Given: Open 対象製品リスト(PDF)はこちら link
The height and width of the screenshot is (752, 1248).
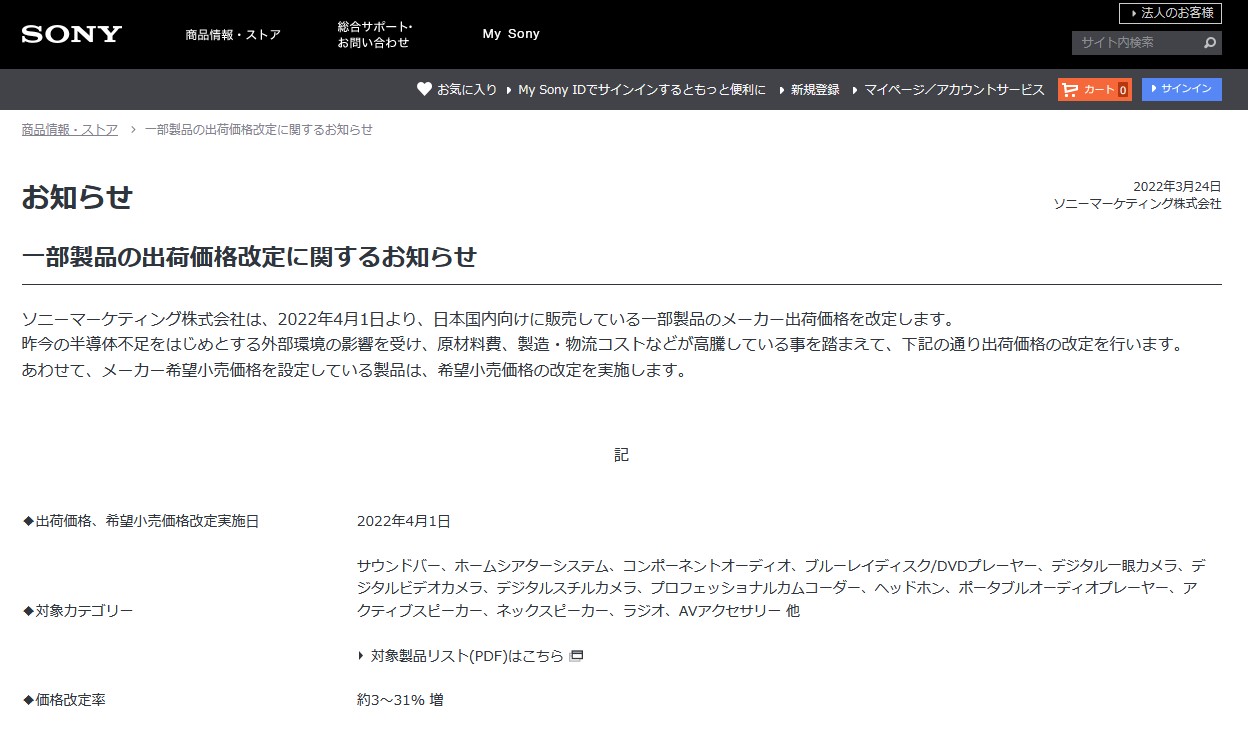Looking at the screenshot, I should tap(467, 656).
